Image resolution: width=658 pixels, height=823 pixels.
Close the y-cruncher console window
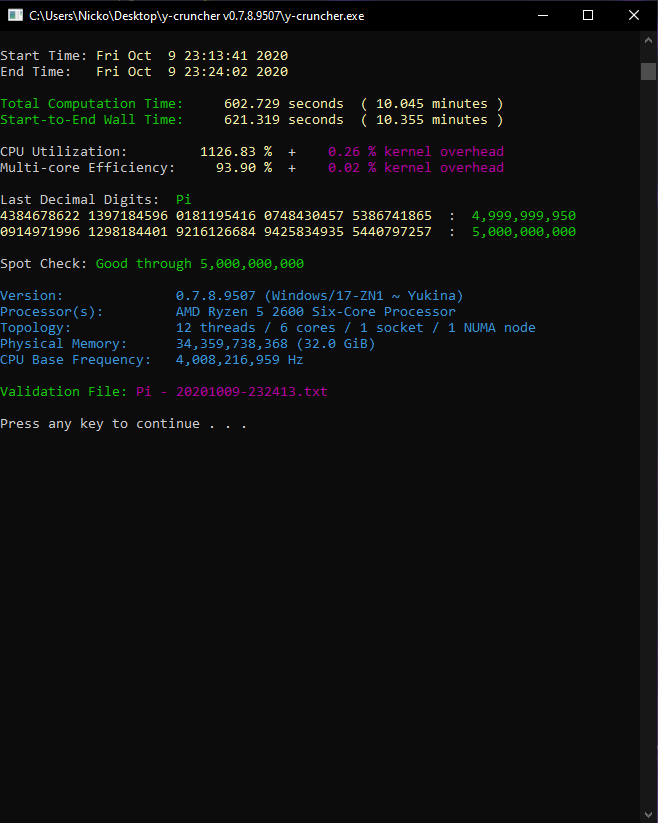(634, 15)
